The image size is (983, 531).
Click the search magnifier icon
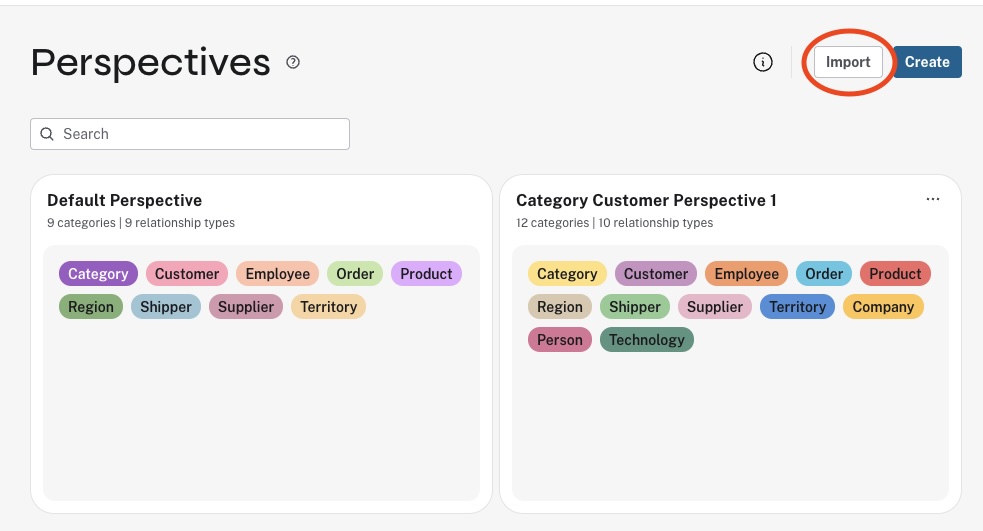(47, 134)
